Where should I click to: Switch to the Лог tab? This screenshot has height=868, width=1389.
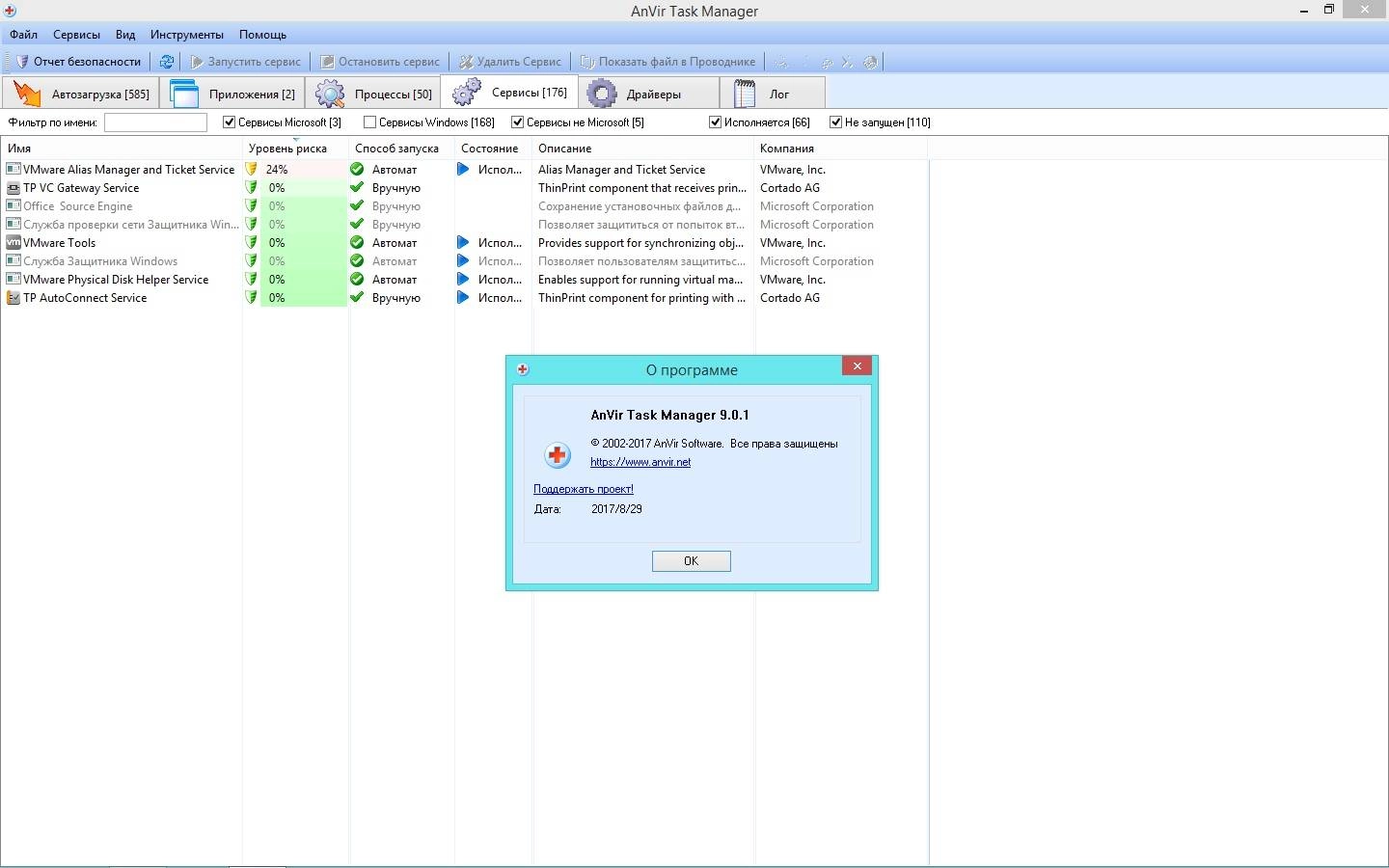tap(774, 94)
